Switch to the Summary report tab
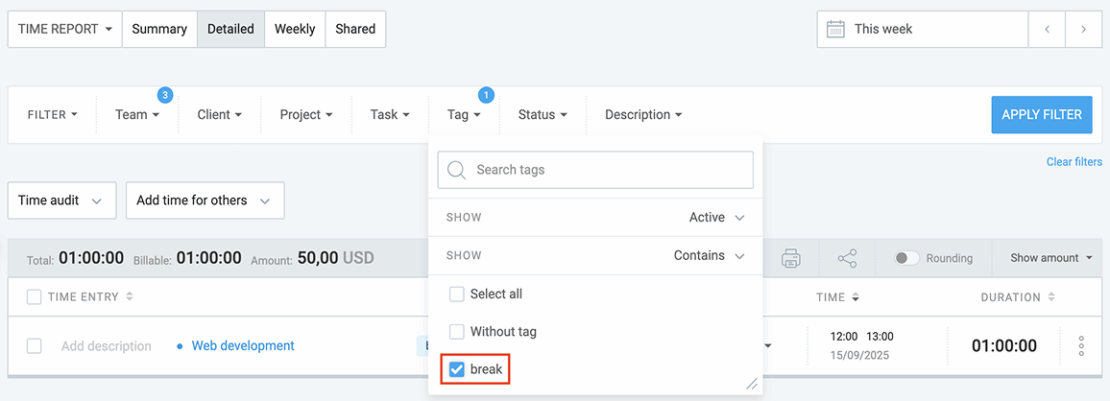The width and height of the screenshot is (1110, 401). click(x=159, y=29)
